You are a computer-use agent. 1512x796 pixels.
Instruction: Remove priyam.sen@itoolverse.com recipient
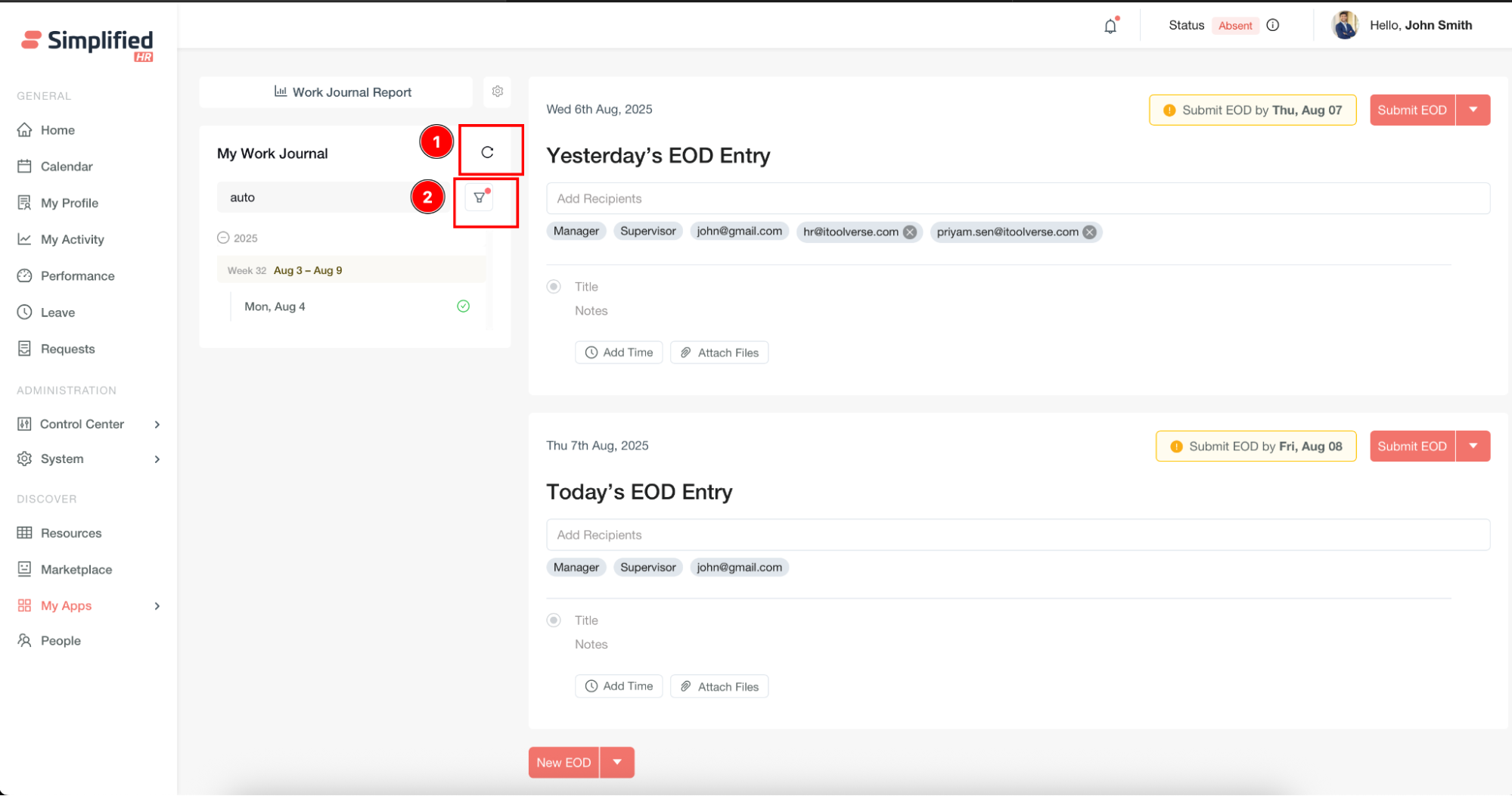click(x=1089, y=232)
